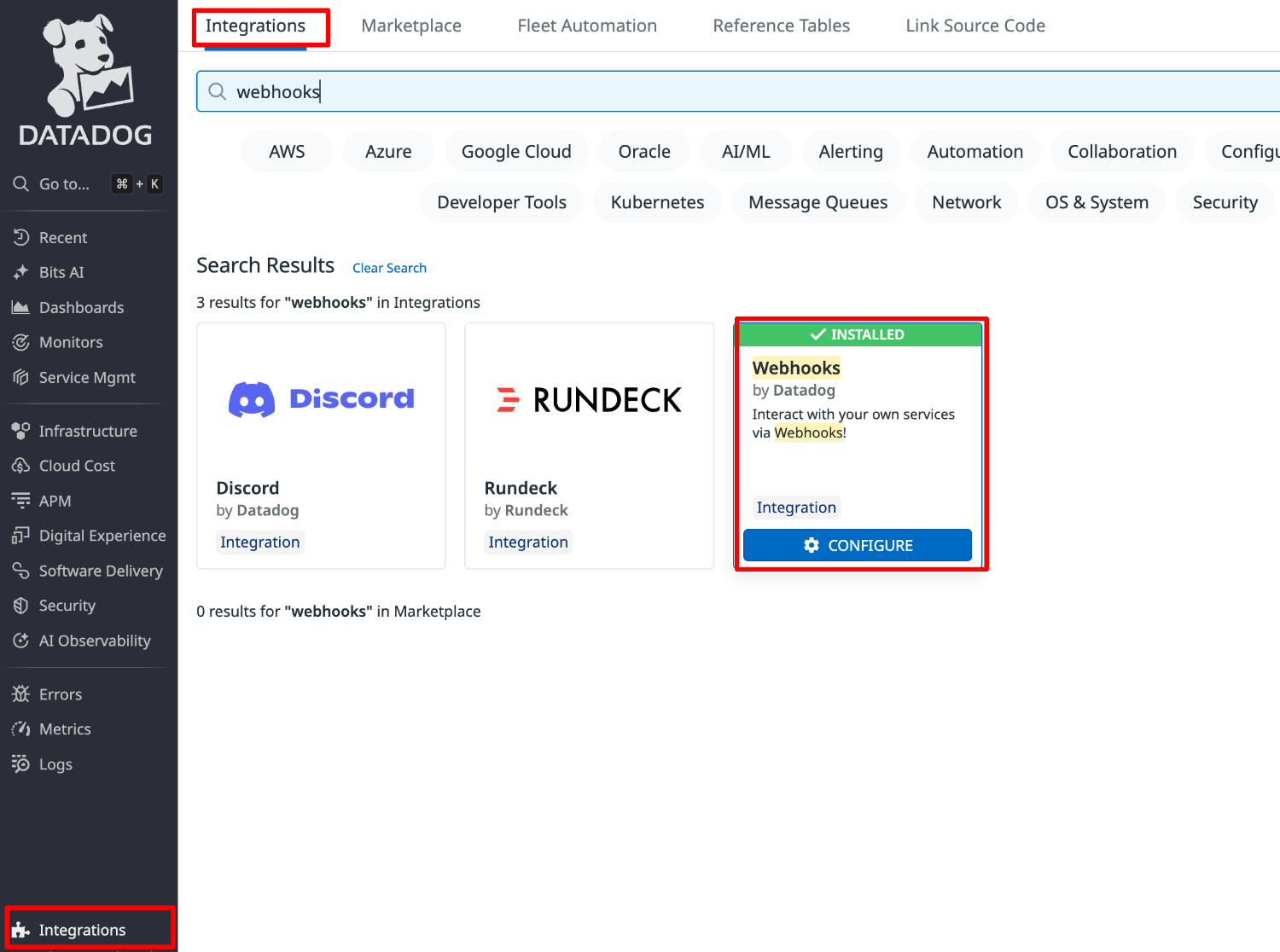
Task: Click the Infrastructure nodes icon
Action: pos(21,431)
